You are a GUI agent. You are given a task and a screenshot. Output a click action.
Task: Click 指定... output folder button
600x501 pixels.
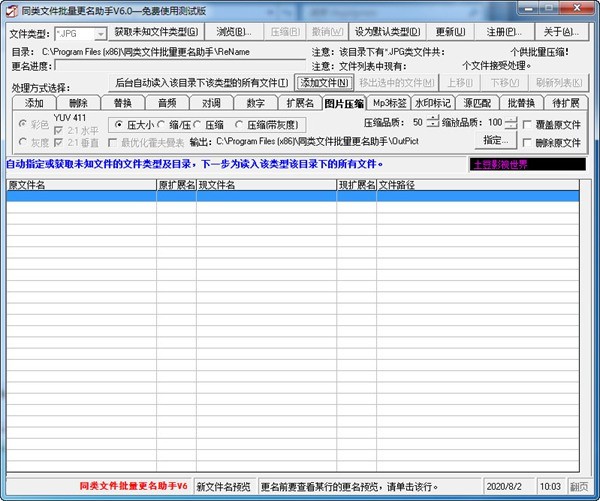491,141
